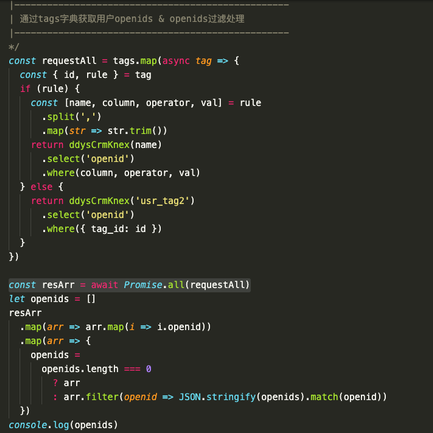Click the Chinese comment mentioning tags and openids

[132, 19]
